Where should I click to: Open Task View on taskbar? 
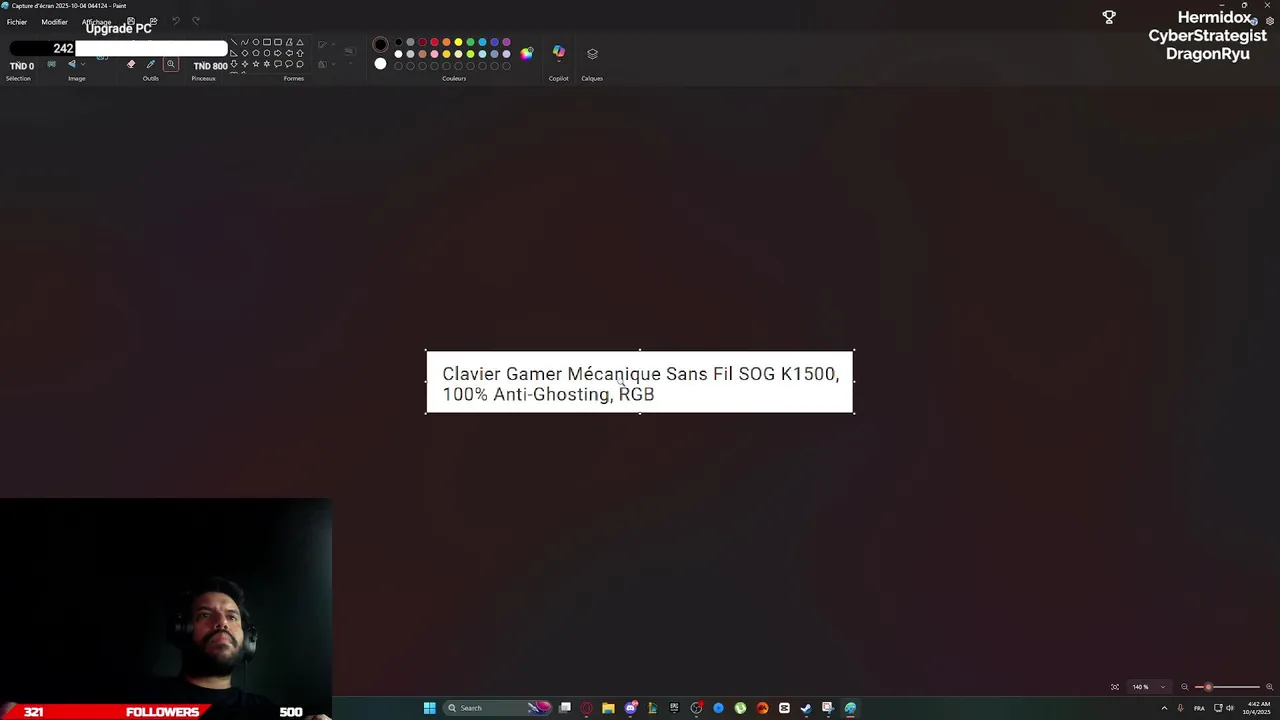click(x=565, y=708)
